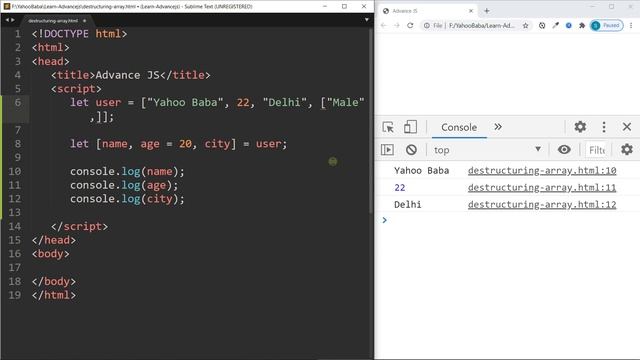640x360 pixels.
Task: Open the Console tab in DevTools
Action: tap(459, 127)
